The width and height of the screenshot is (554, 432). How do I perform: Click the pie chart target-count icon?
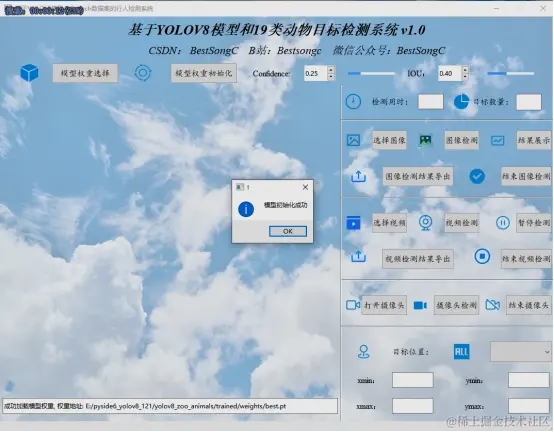461,102
